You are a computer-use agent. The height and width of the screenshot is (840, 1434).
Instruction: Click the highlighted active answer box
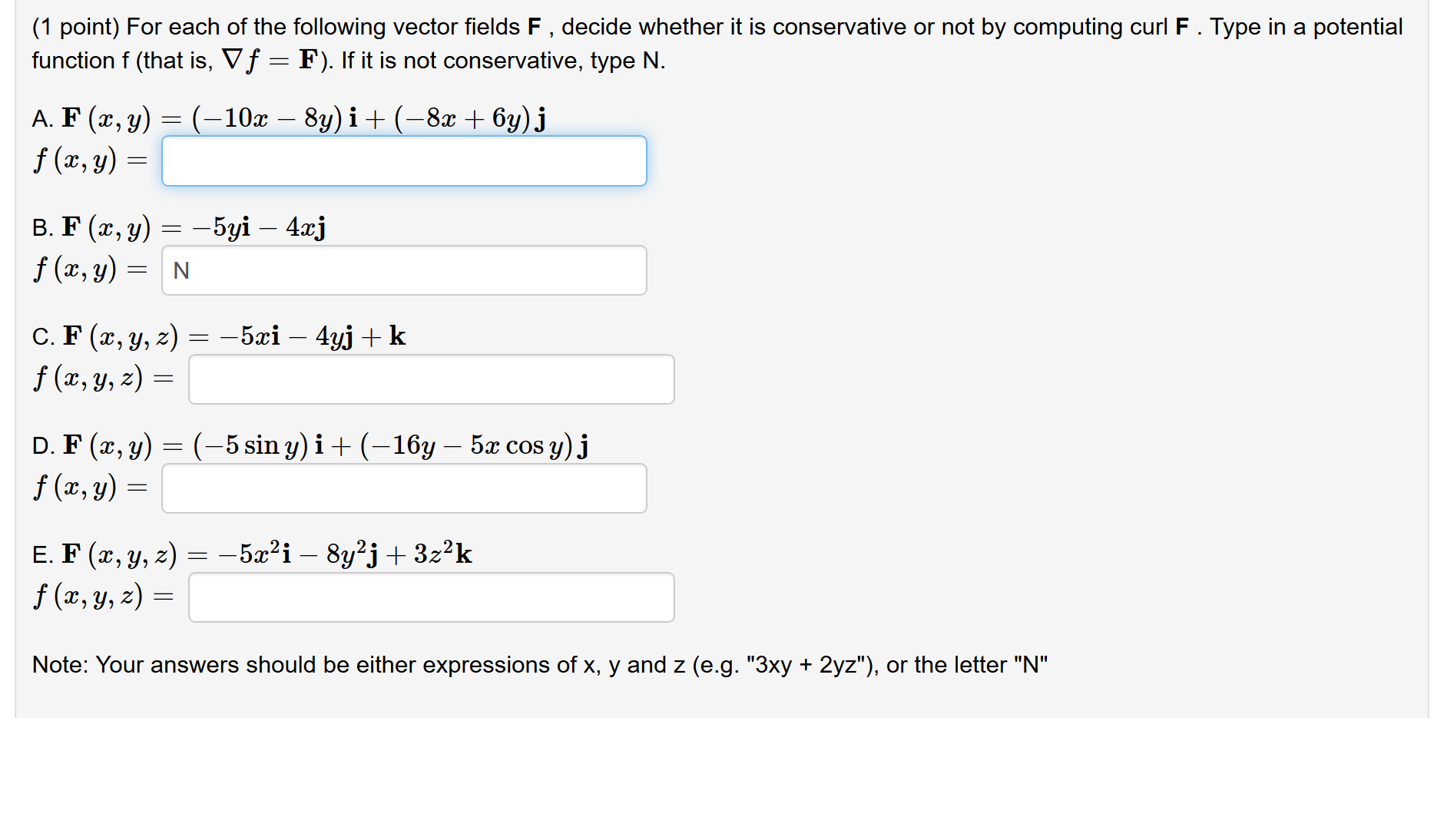pos(403,160)
